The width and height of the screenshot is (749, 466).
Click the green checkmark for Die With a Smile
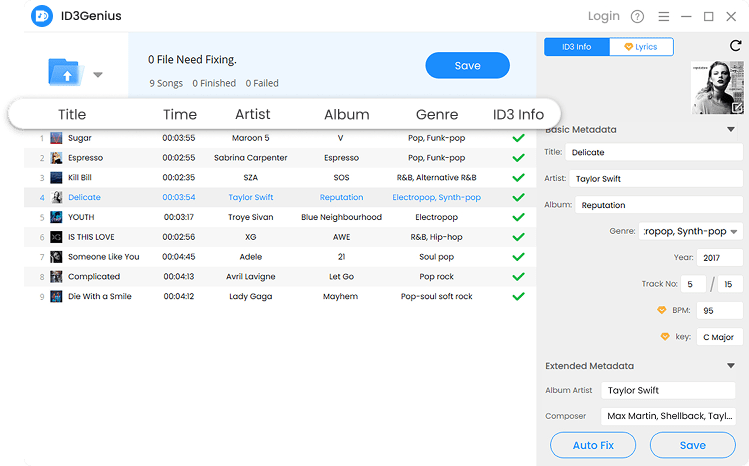[x=518, y=297]
